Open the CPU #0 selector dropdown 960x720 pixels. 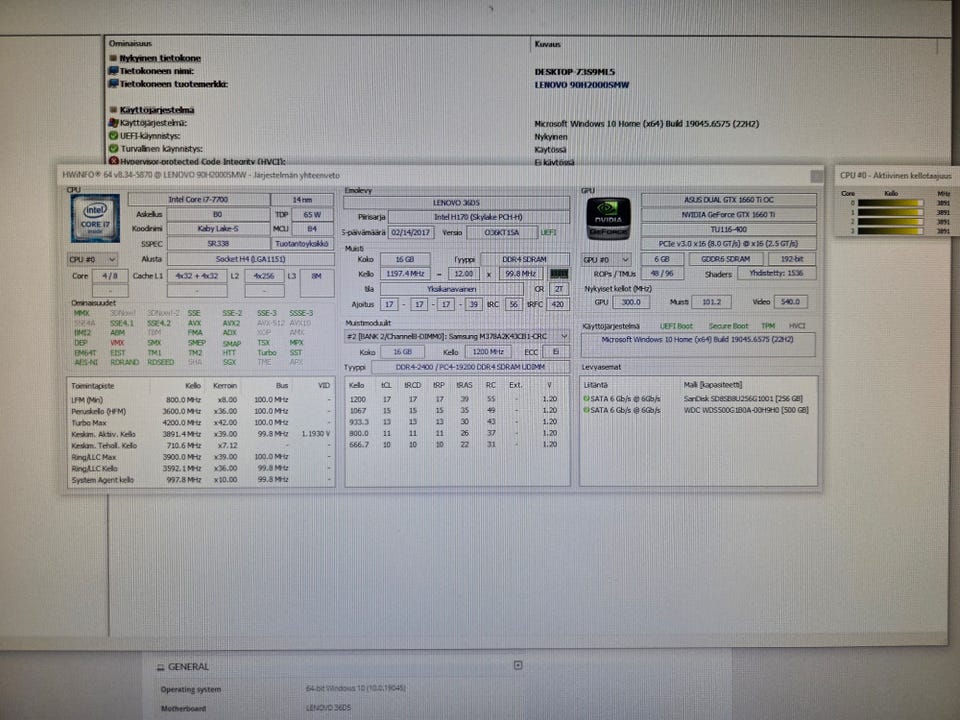pyautogui.click(x=92, y=260)
